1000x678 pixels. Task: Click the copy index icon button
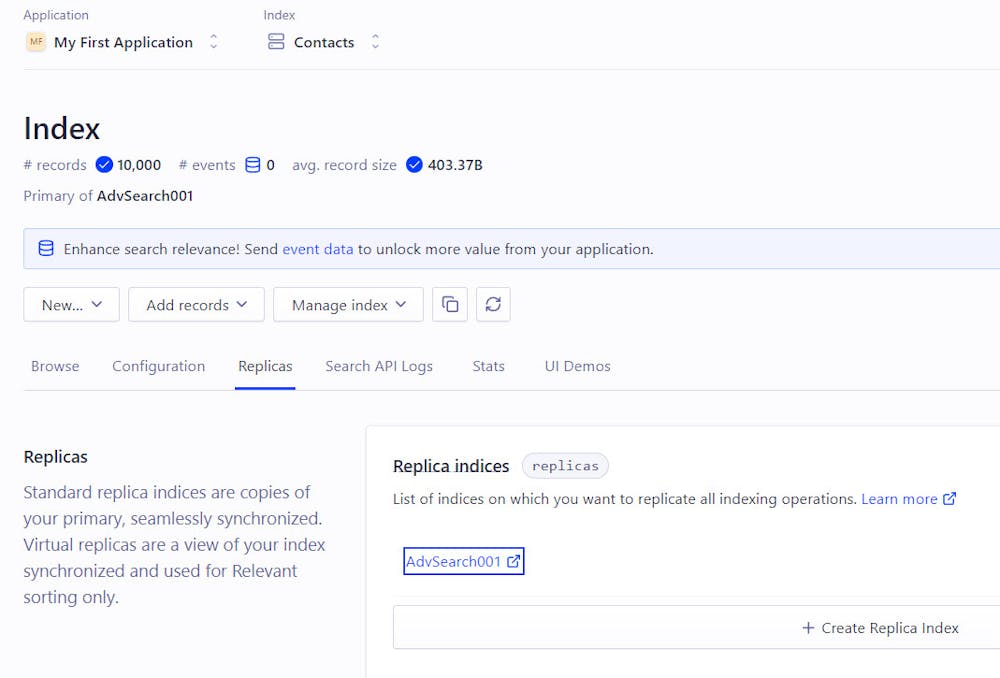click(x=450, y=305)
